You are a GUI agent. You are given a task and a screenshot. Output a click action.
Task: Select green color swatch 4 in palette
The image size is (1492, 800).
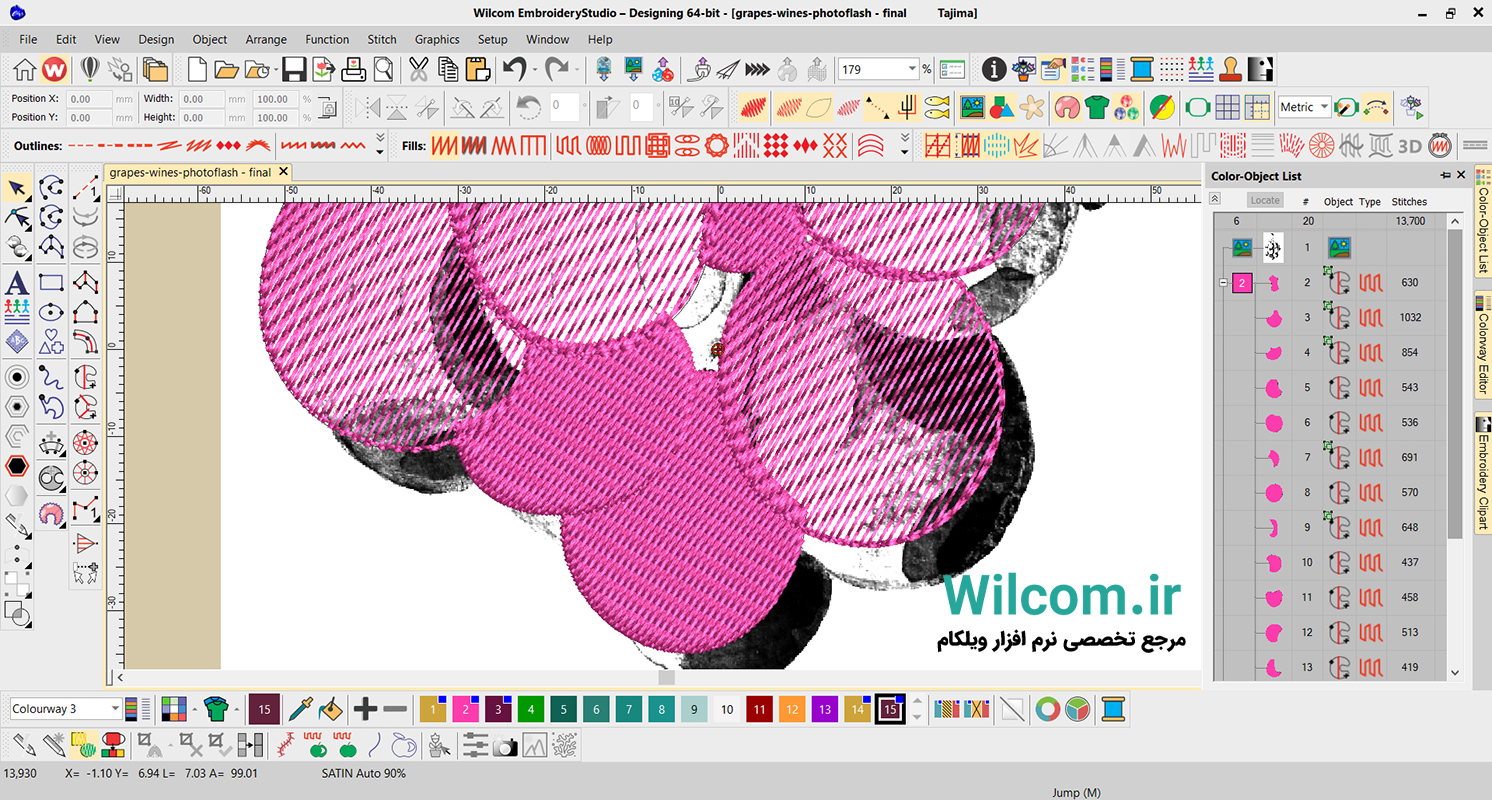coord(531,709)
